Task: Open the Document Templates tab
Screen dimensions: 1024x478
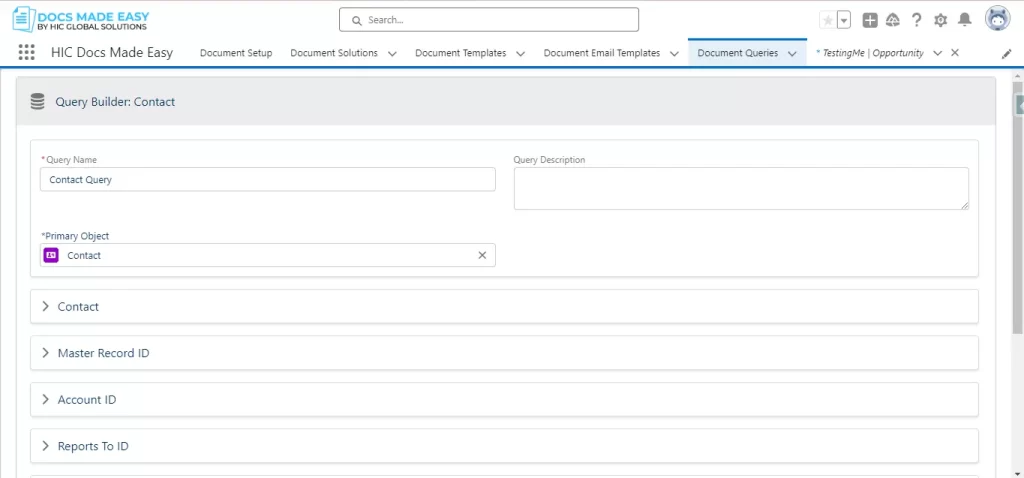Action: pos(460,53)
